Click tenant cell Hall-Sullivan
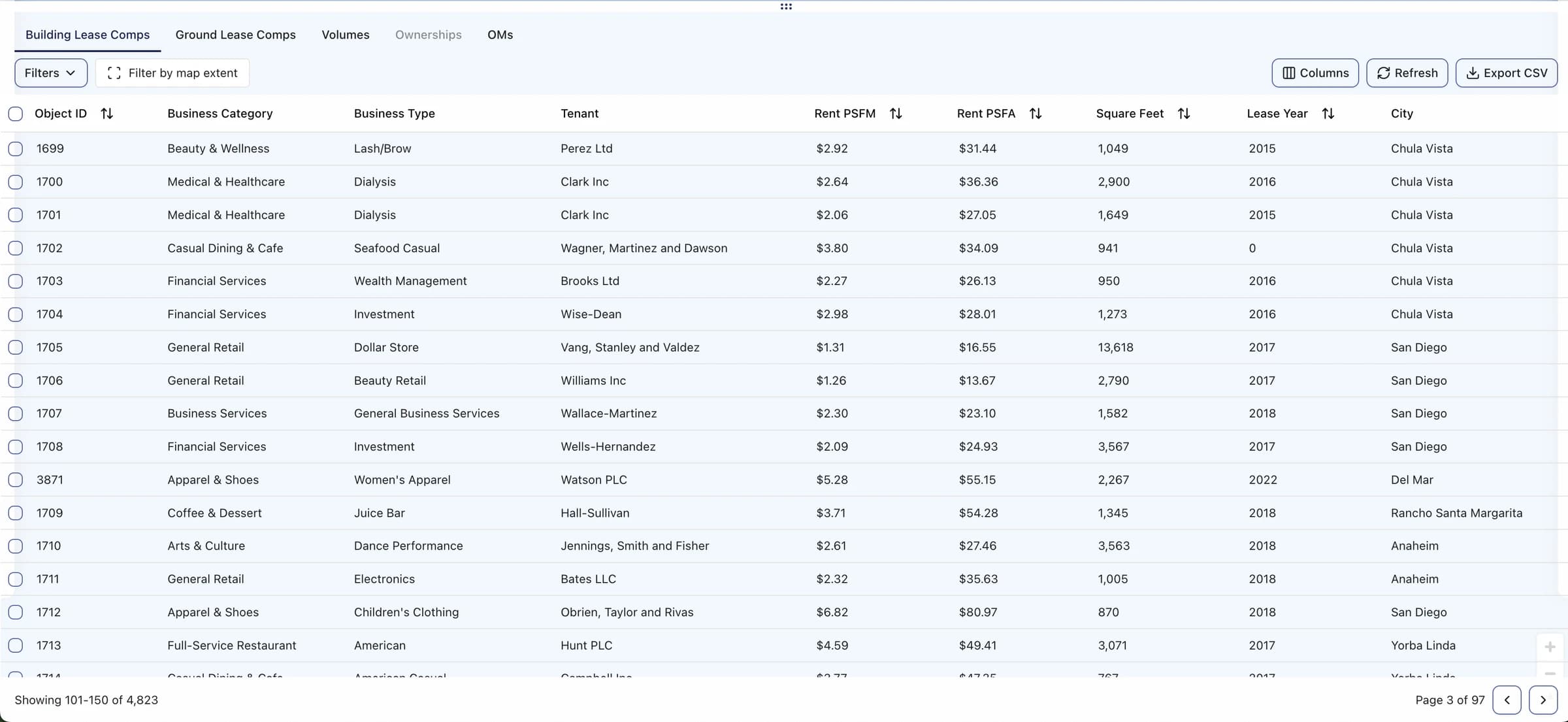Screen dimensions: 1568x722 [x=595, y=514]
